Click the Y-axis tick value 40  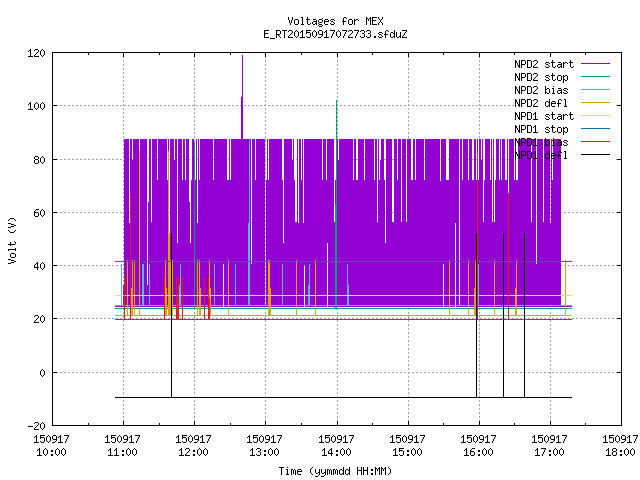tap(40, 266)
